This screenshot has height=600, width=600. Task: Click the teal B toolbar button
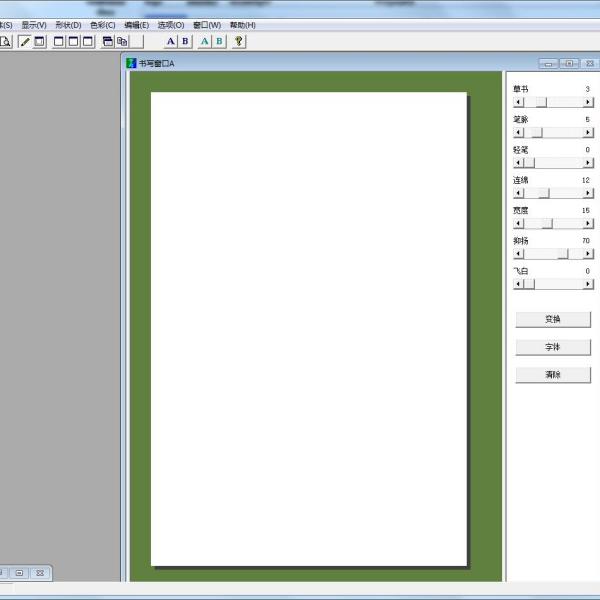[219, 41]
